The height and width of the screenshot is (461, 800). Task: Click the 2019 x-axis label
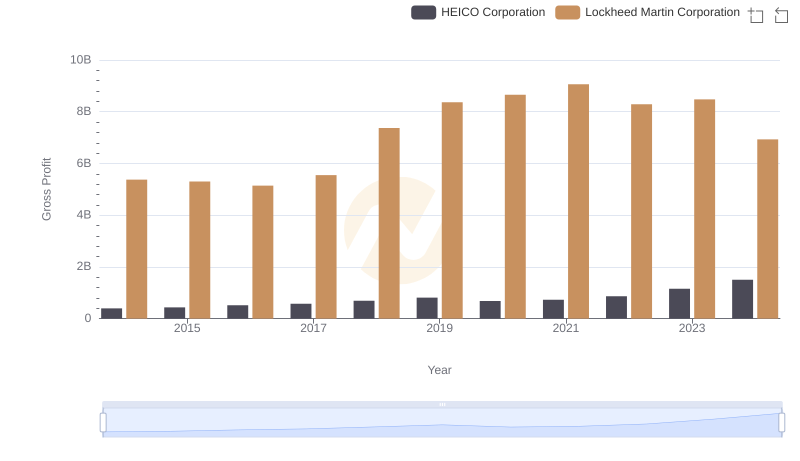click(x=439, y=328)
